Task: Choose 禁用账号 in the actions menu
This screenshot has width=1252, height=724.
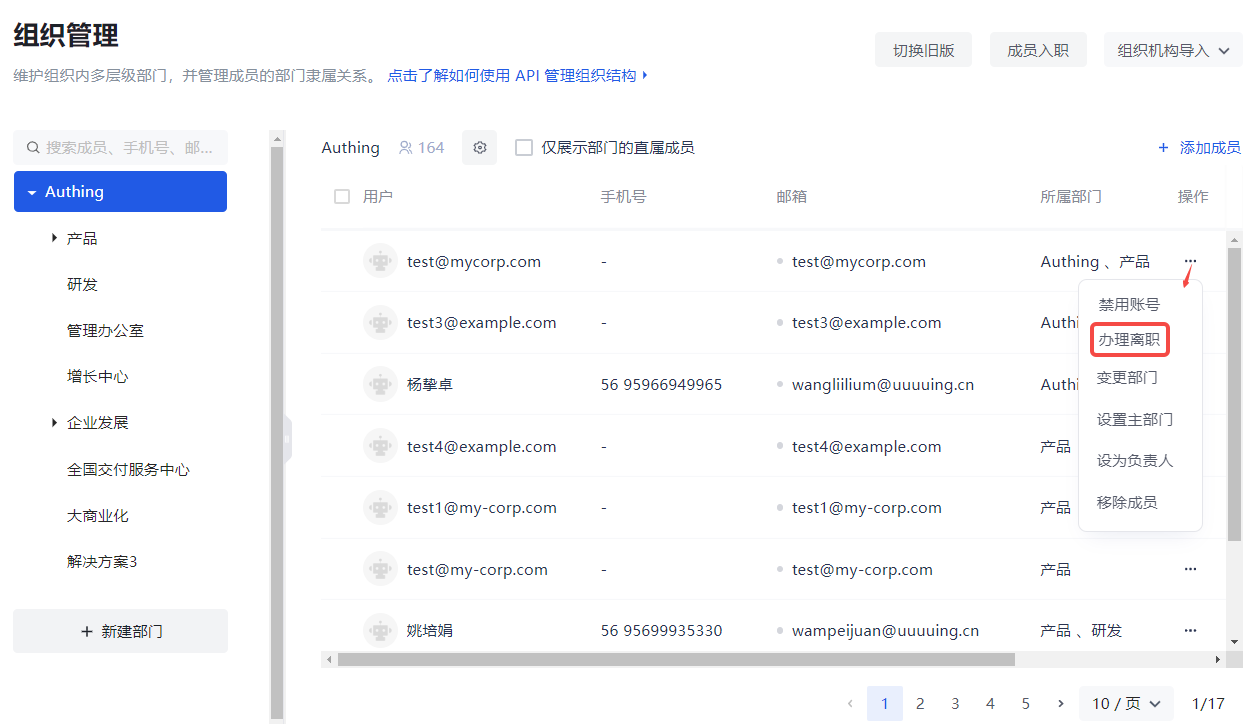Action: [1129, 305]
